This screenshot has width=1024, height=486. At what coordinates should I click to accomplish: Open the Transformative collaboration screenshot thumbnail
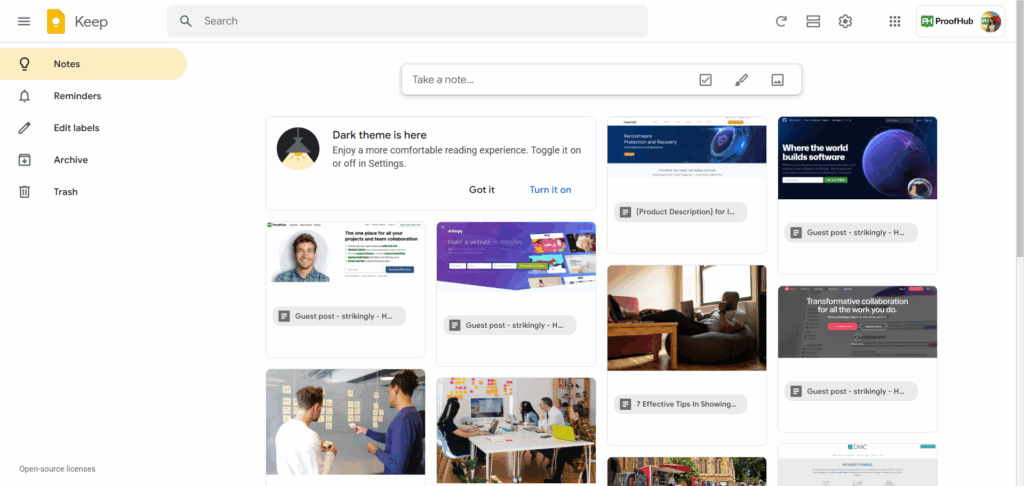[x=857, y=321]
